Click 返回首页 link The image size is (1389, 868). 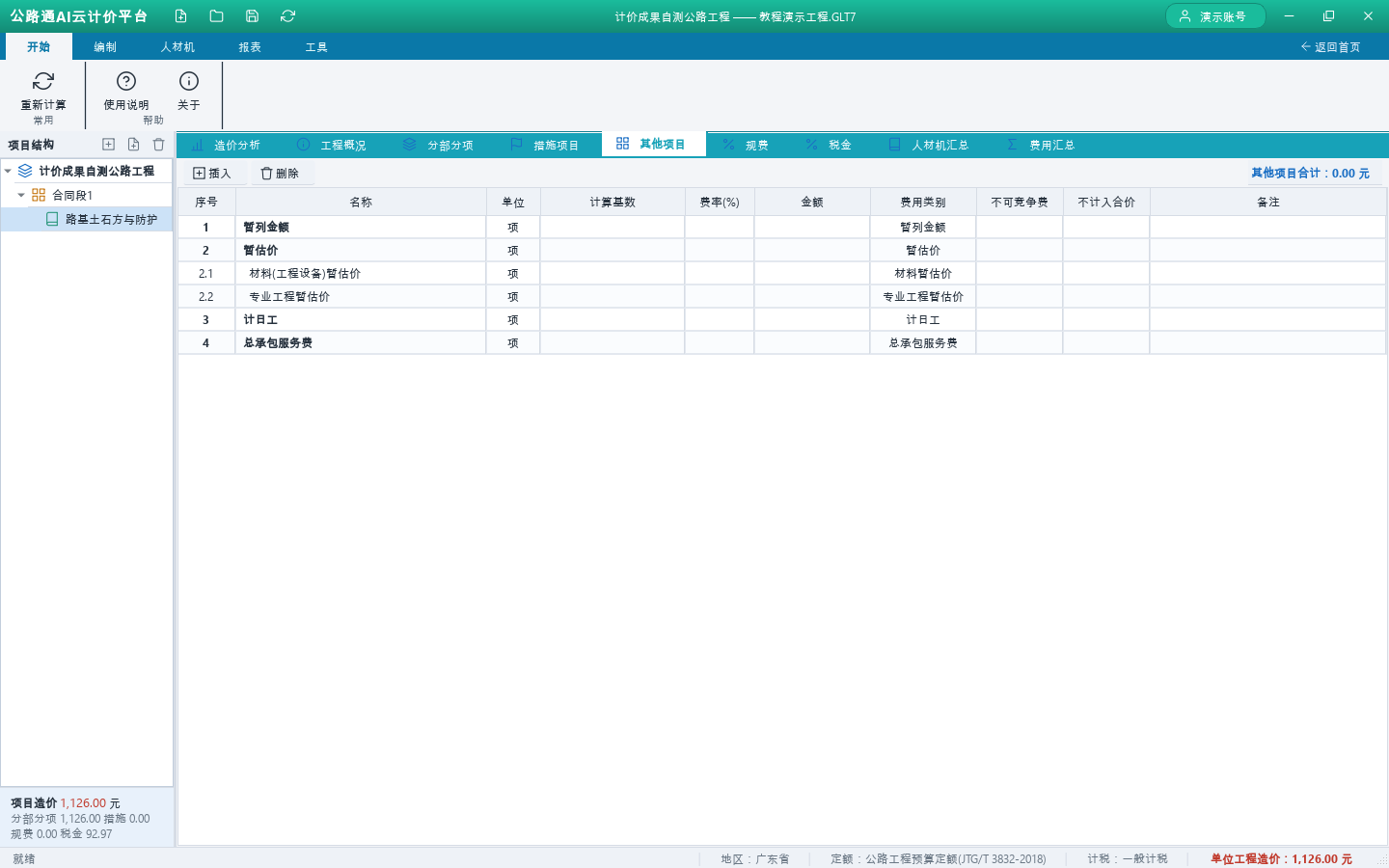tap(1330, 46)
